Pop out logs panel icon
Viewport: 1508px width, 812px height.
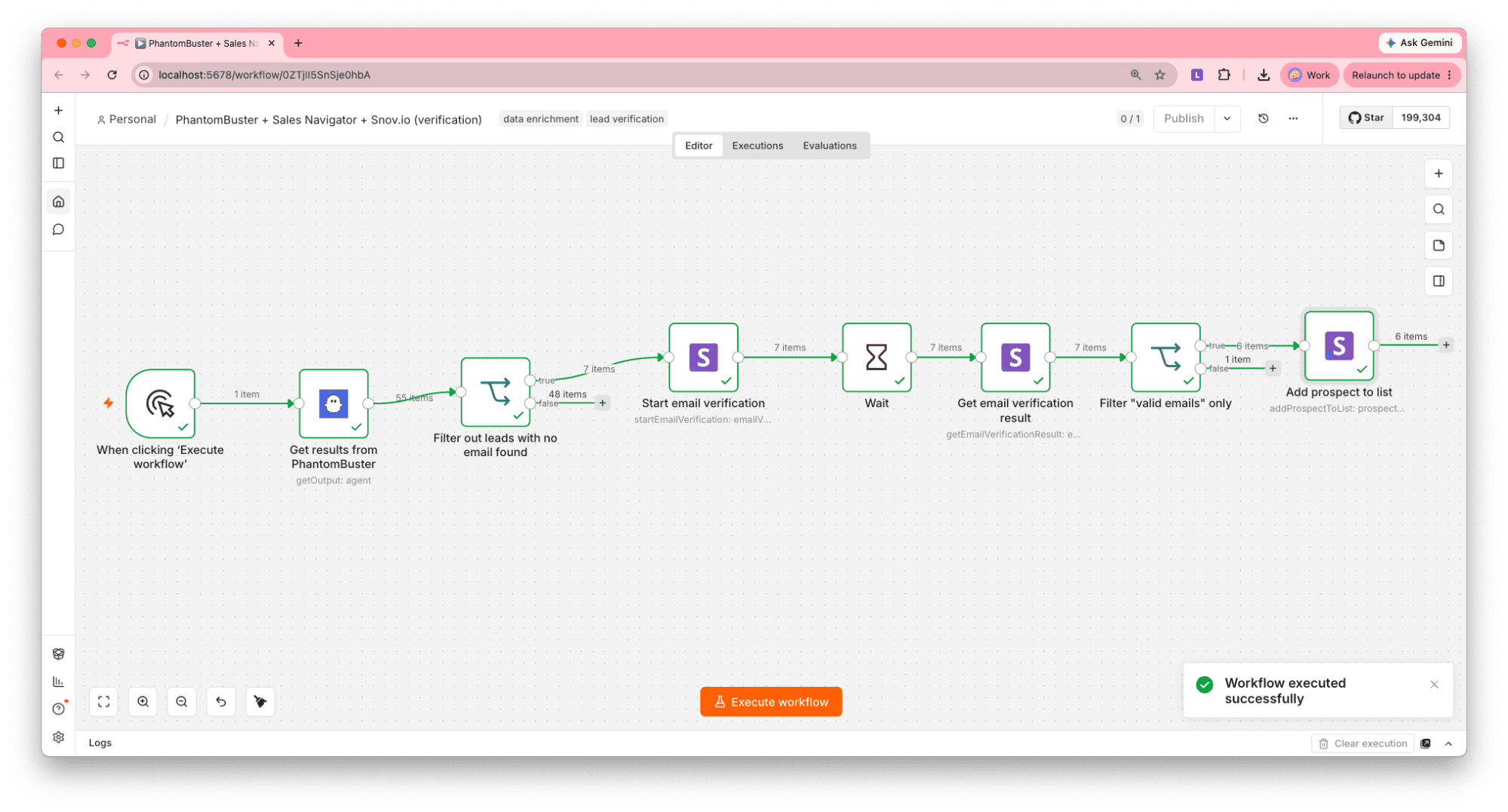[1426, 743]
